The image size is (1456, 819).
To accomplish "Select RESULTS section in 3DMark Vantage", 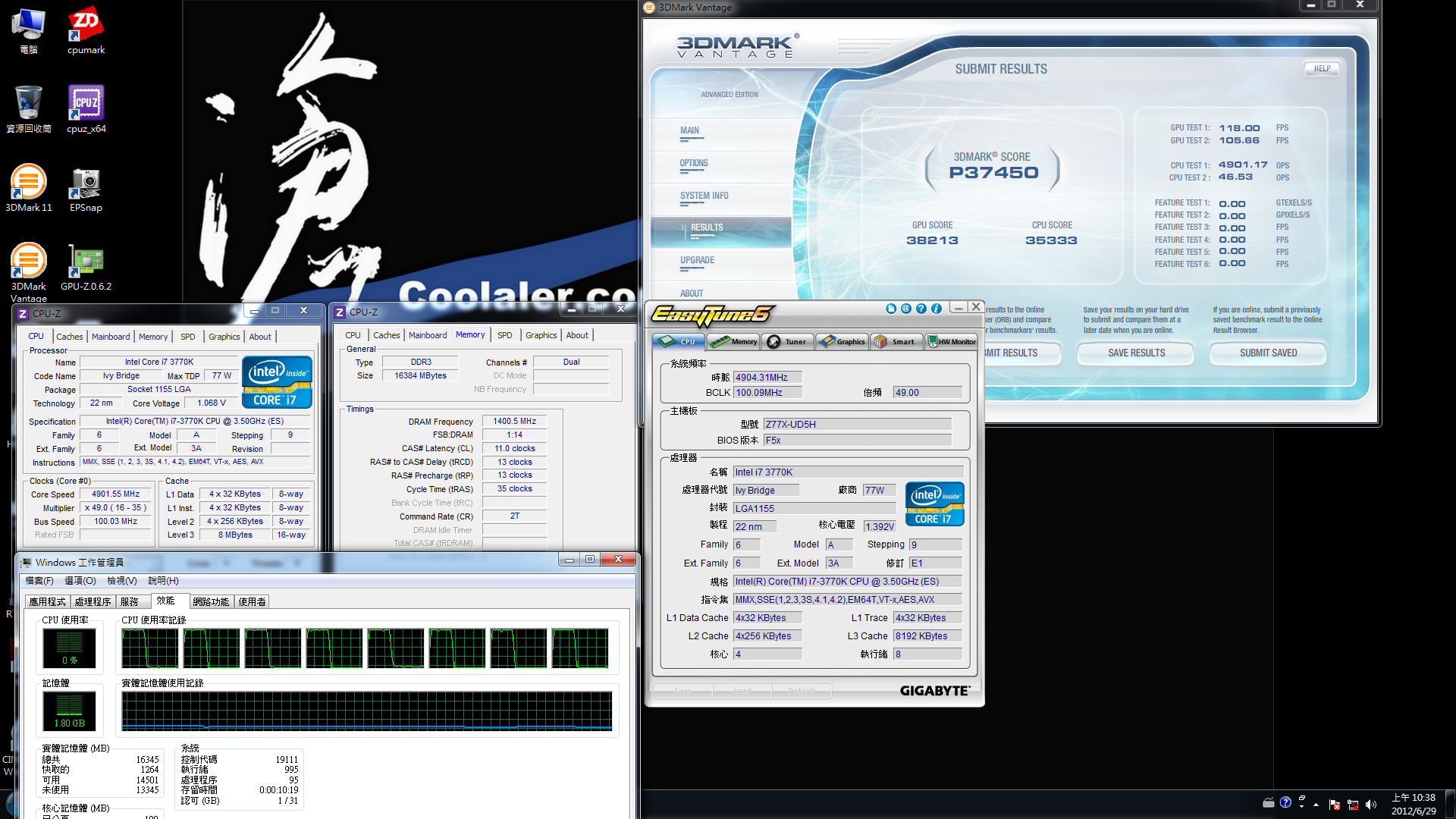I will [x=720, y=231].
